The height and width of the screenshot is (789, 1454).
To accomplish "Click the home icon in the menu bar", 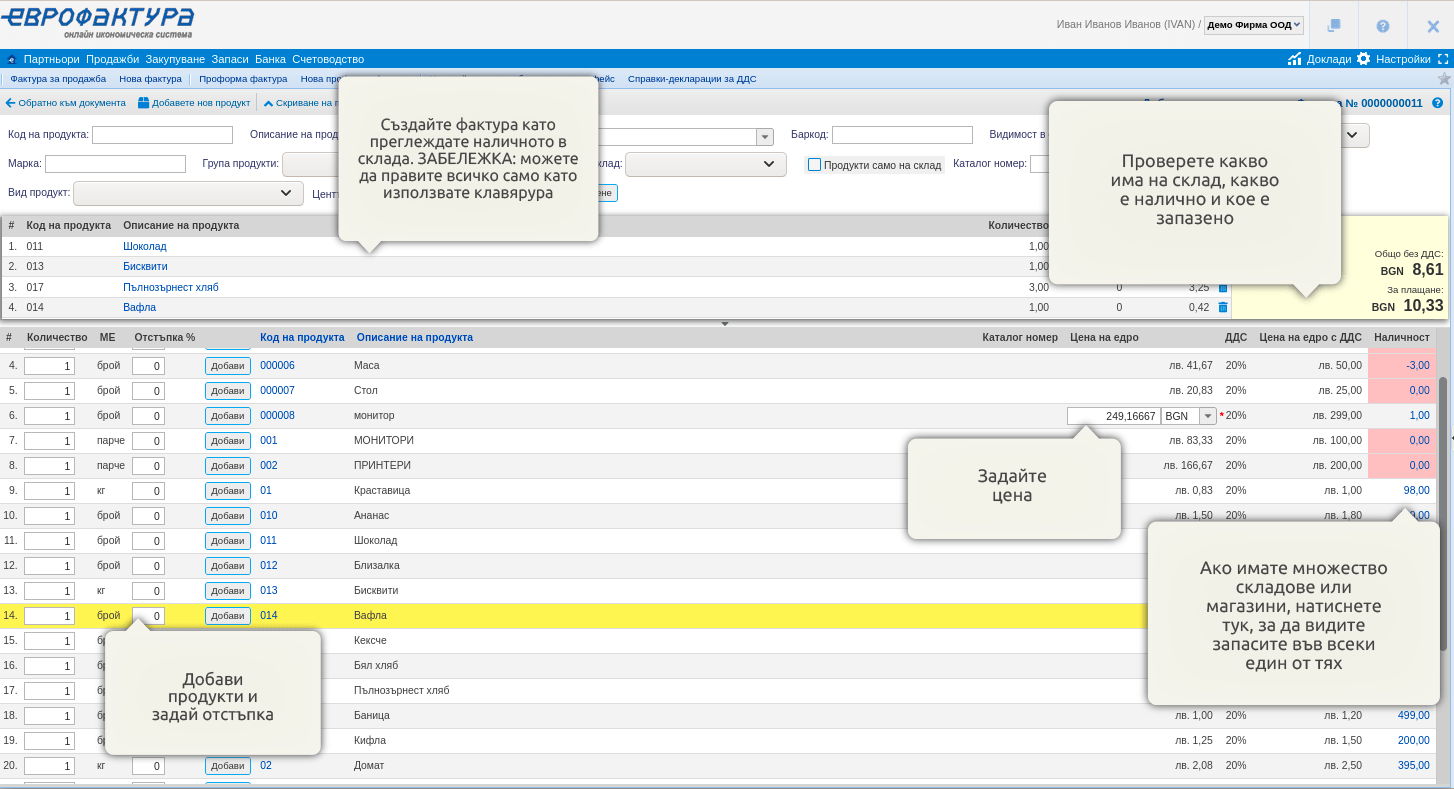I will click(x=12, y=59).
